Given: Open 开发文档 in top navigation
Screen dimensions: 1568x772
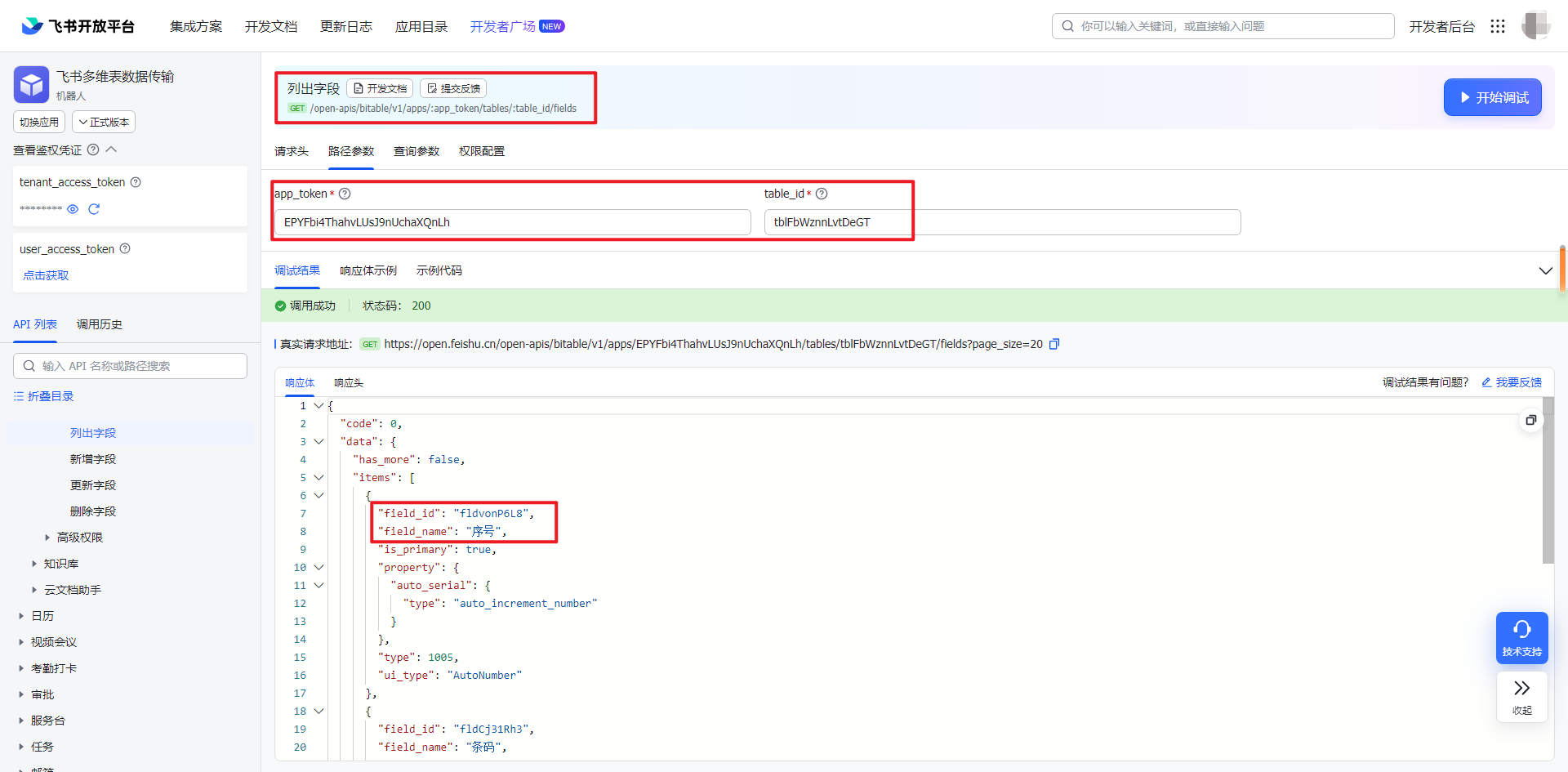Looking at the screenshot, I should point(271,26).
